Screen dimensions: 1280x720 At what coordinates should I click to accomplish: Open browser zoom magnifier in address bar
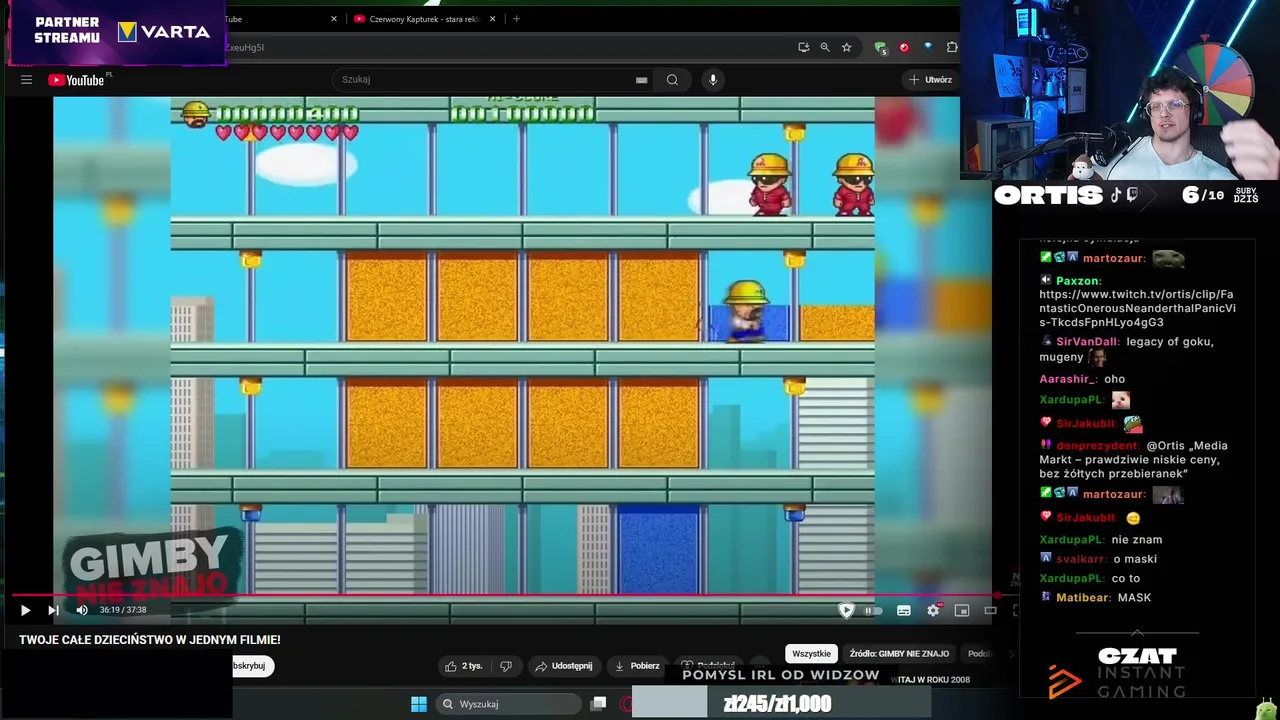click(825, 47)
